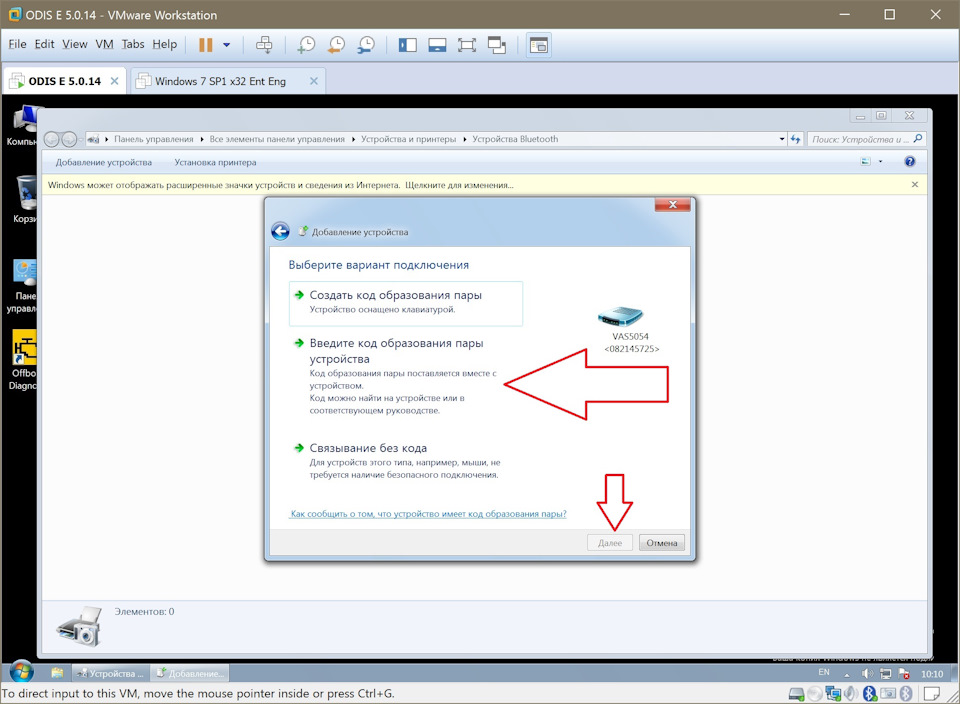Open Explorer from the guest taskbar
960x704 pixels.
coord(57,673)
